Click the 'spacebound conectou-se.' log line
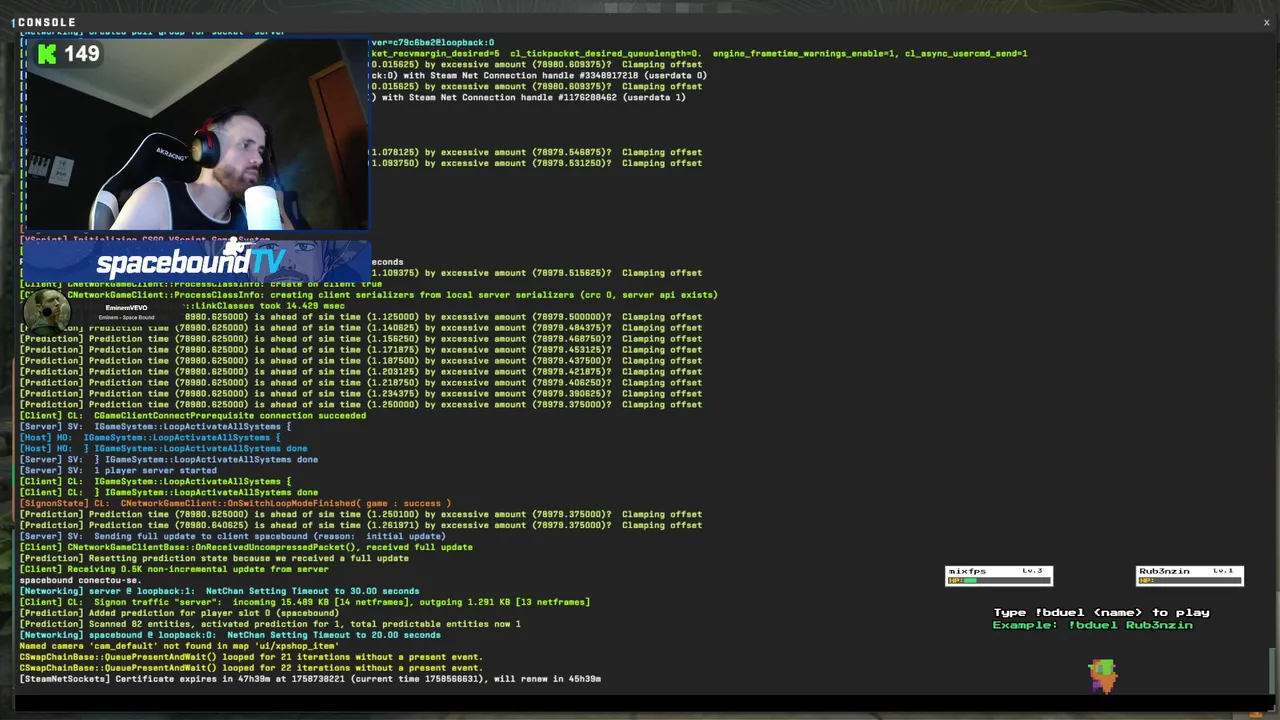This screenshot has height=720, width=1280. coord(80,580)
